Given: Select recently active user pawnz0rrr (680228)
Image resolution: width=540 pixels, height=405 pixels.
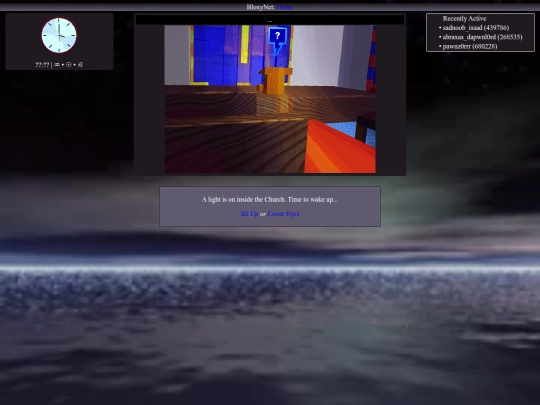Looking at the screenshot, I should click(x=470, y=46).
